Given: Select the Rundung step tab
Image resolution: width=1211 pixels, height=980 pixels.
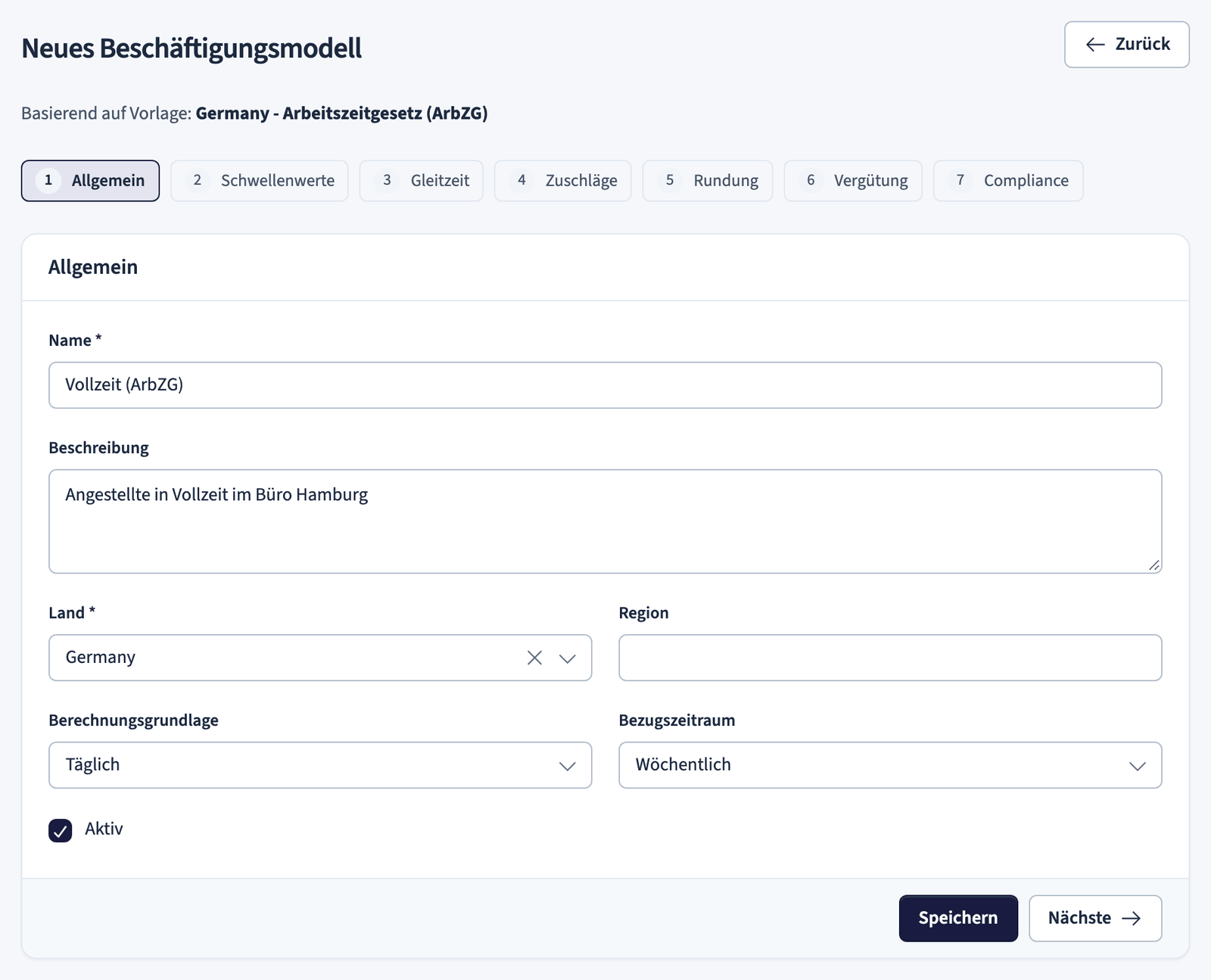Looking at the screenshot, I should (708, 181).
